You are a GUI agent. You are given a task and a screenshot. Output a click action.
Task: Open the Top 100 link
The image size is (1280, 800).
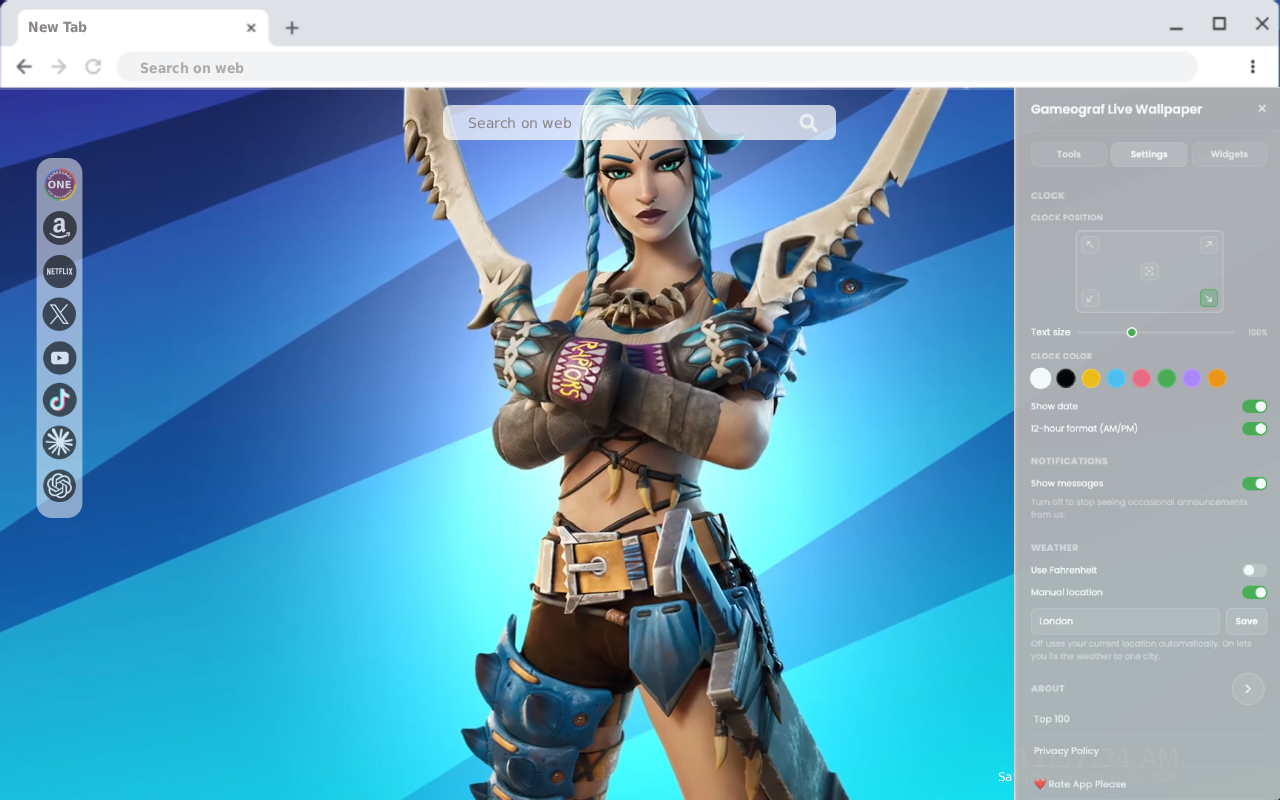click(x=1052, y=719)
